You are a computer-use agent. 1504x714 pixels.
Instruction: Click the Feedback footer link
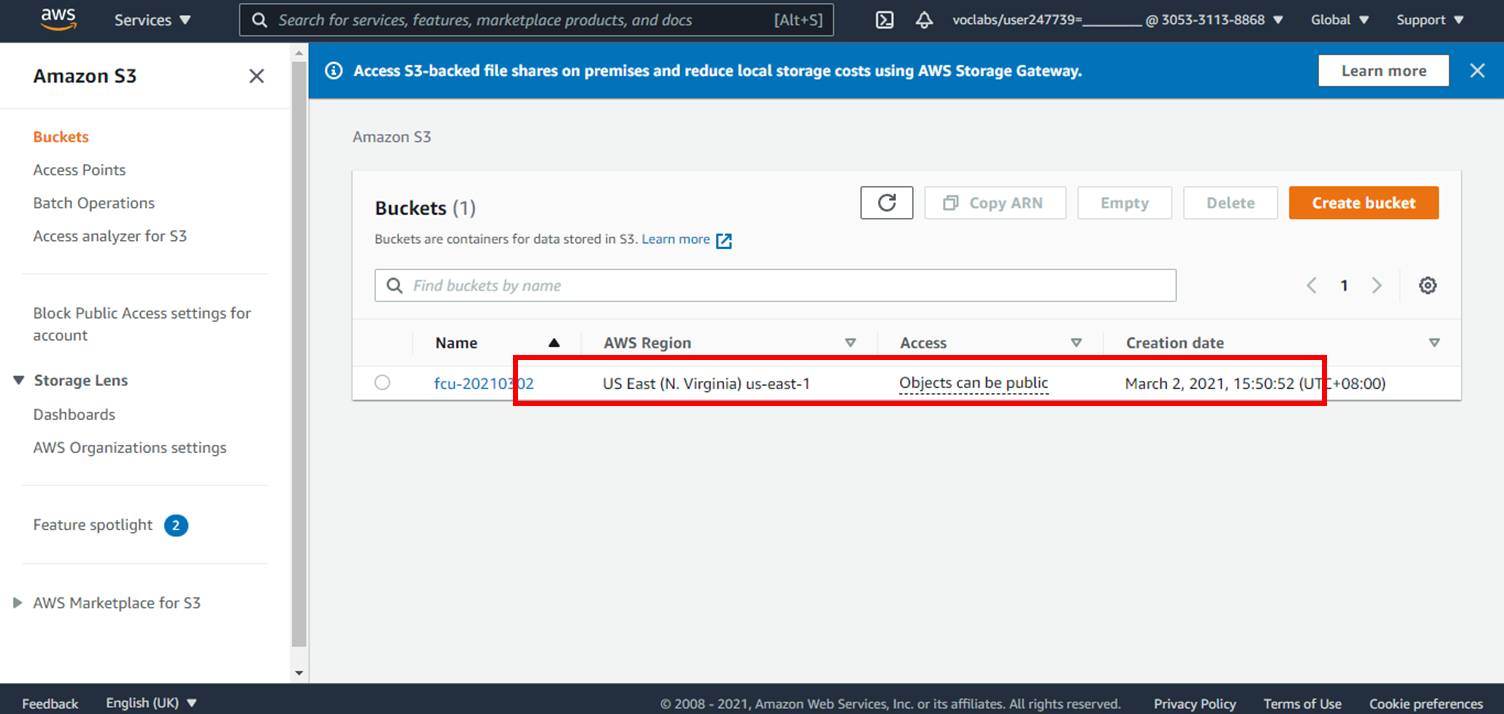click(50, 703)
